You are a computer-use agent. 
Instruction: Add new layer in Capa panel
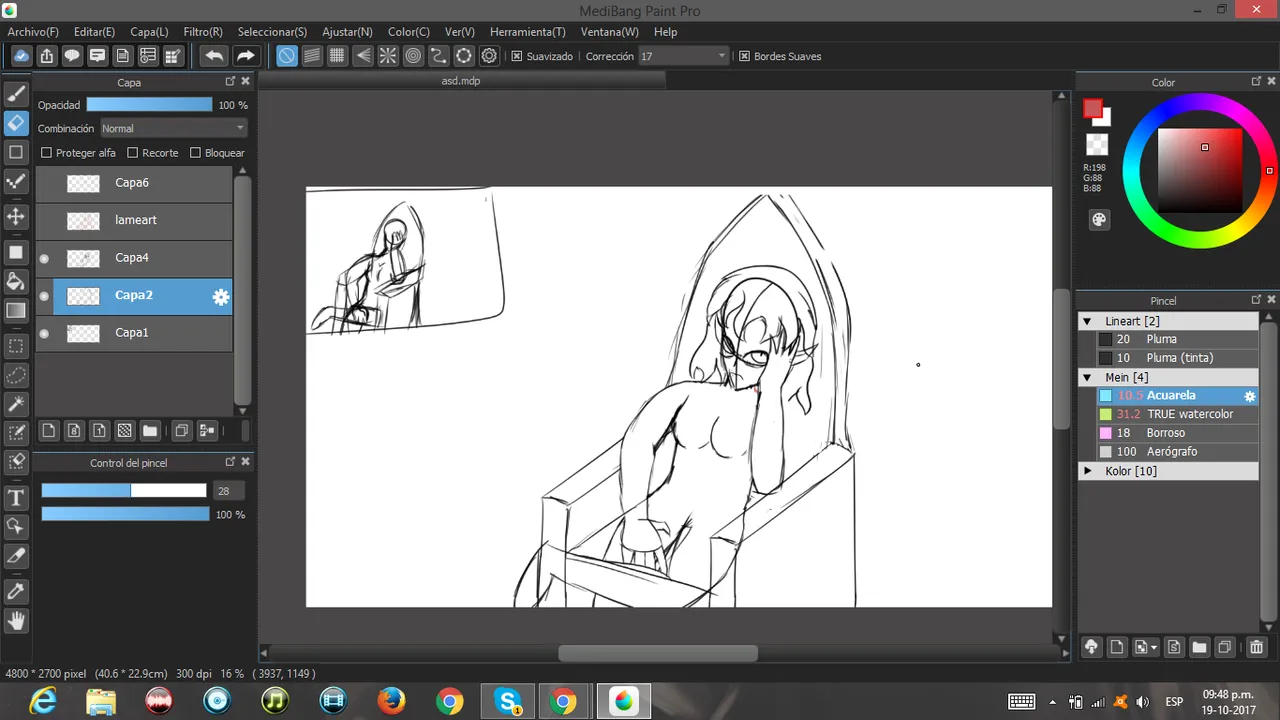tap(48, 431)
